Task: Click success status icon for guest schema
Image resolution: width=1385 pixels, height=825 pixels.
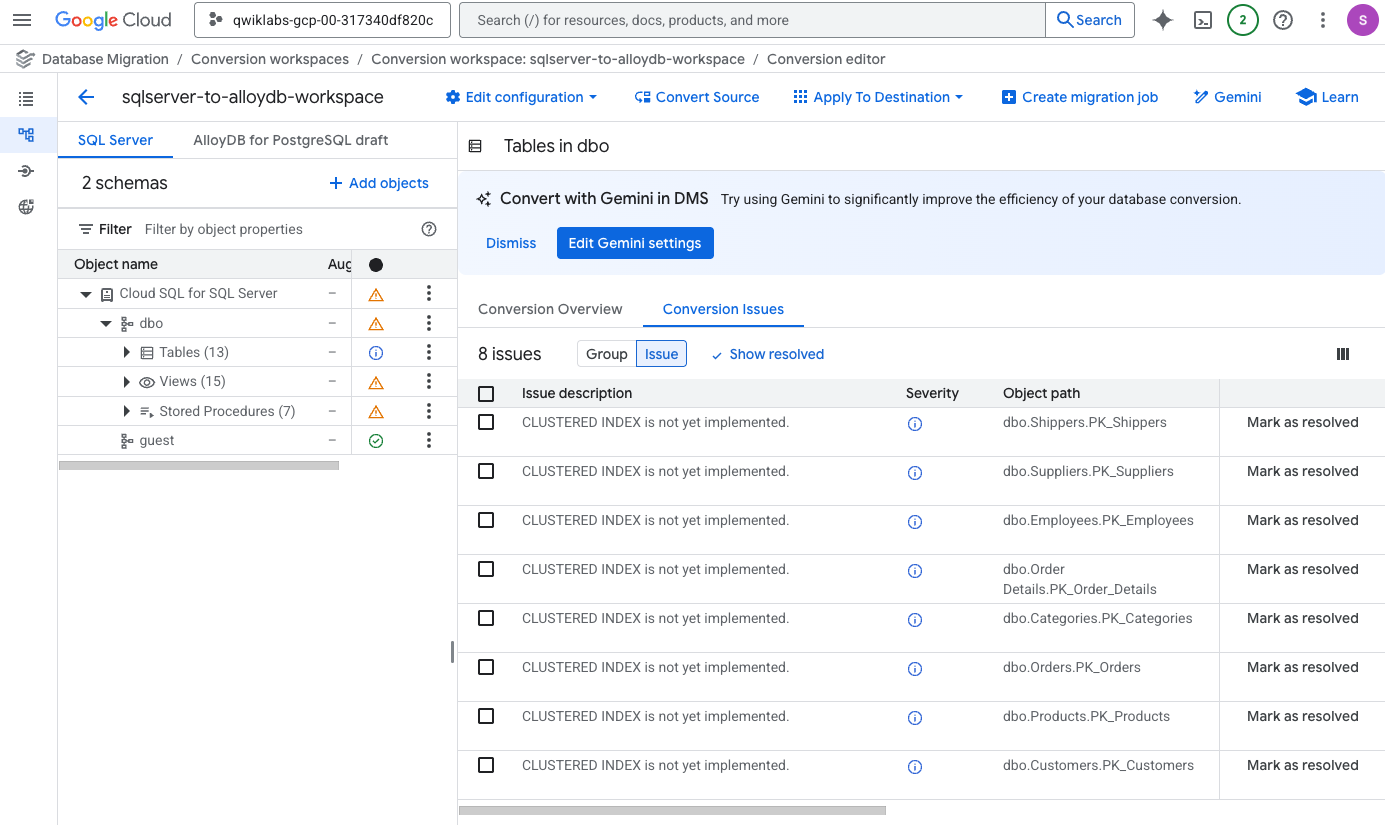Action: coord(376,440)
